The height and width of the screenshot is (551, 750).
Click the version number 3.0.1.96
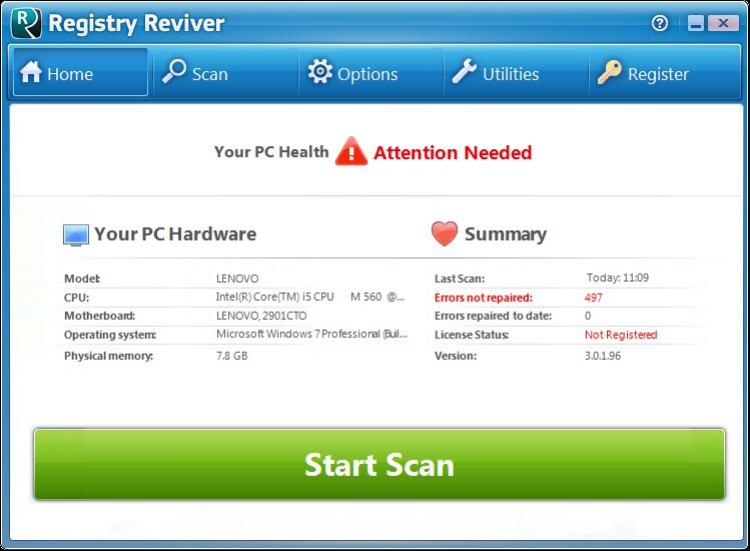click(603, 356)
